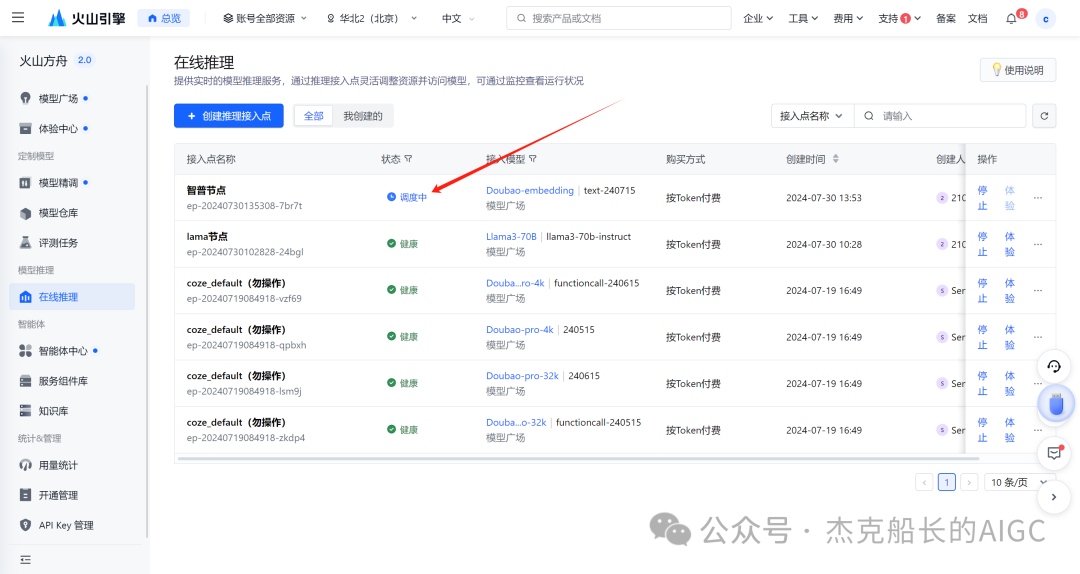Open more actions for ep-20240719084918-zkdp4 row
Viewport: 1080px width, 574px height.
point(1038,430)
